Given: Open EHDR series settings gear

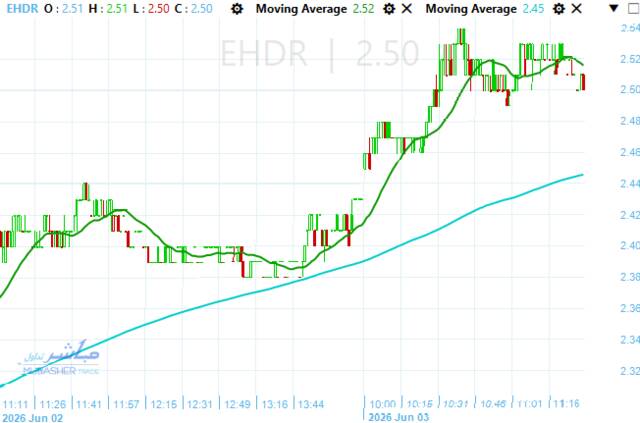Looking at the screenshot, I should pyautogui.click(x=237, y=9).
